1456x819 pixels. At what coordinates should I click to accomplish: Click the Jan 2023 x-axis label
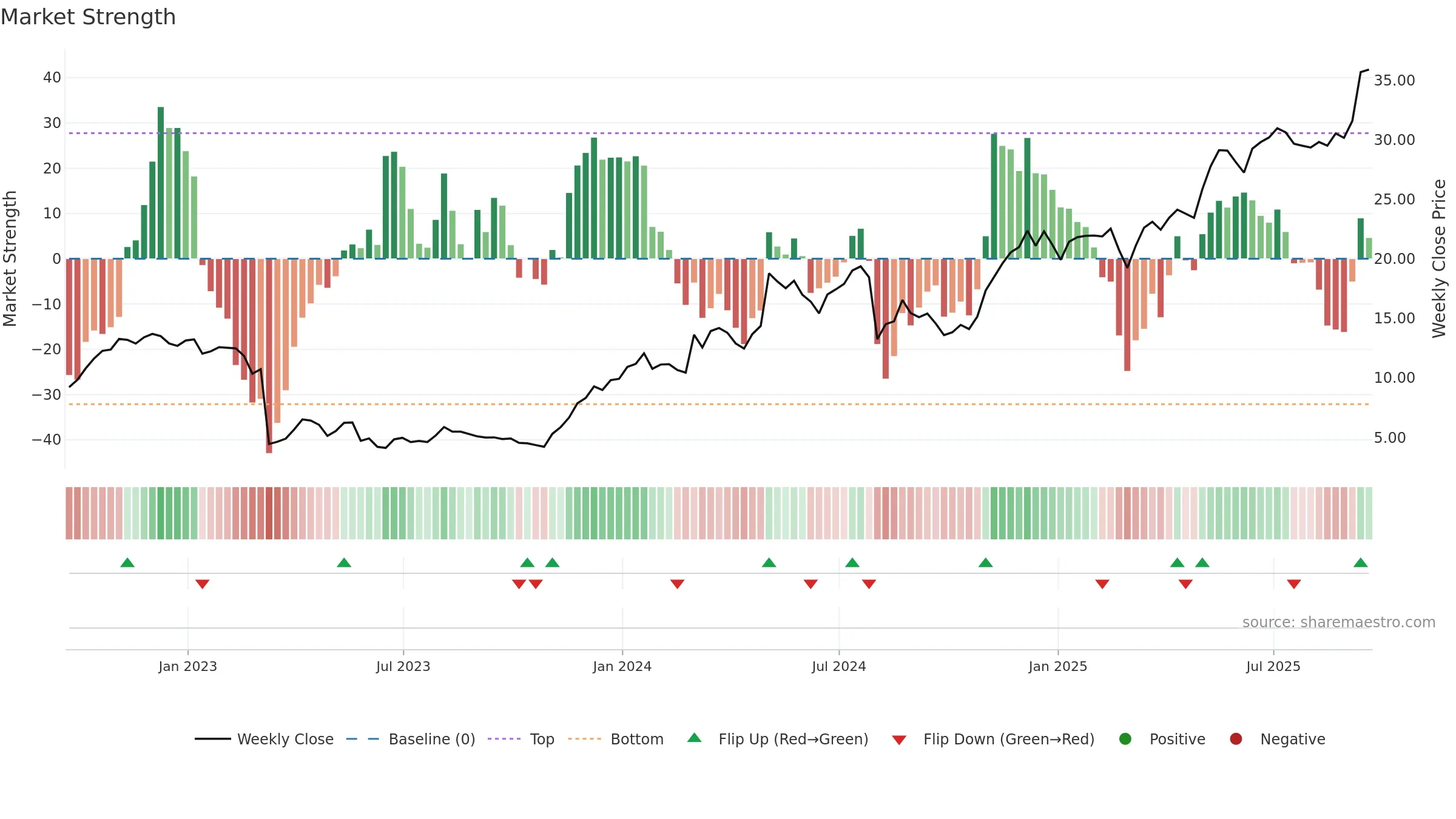click(x=188, y=666)
